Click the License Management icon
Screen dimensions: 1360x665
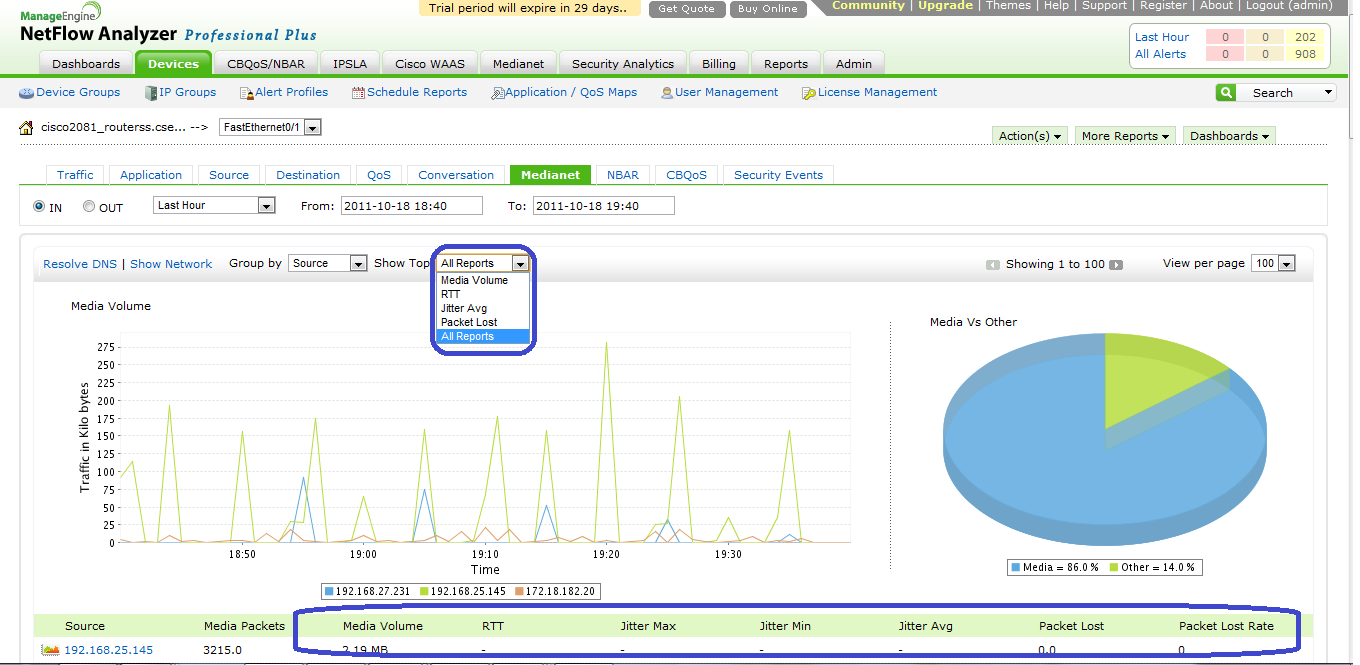(x=809, y=93)
